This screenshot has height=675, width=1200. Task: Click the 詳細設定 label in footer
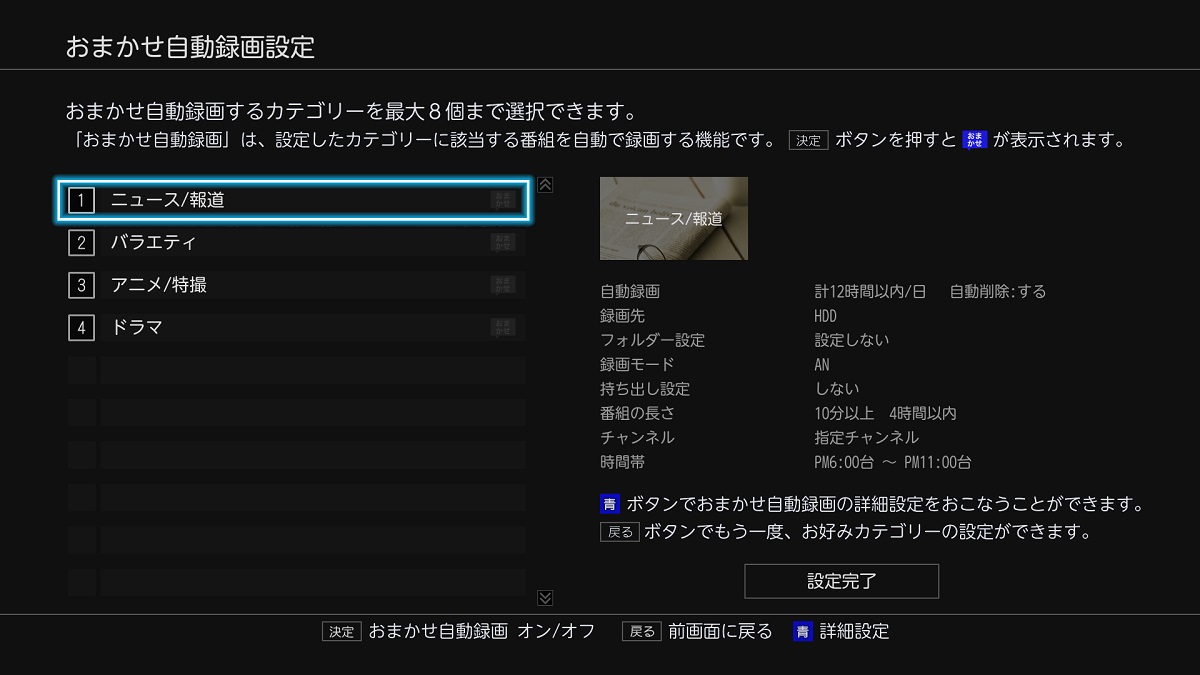[x=854, y=631]
